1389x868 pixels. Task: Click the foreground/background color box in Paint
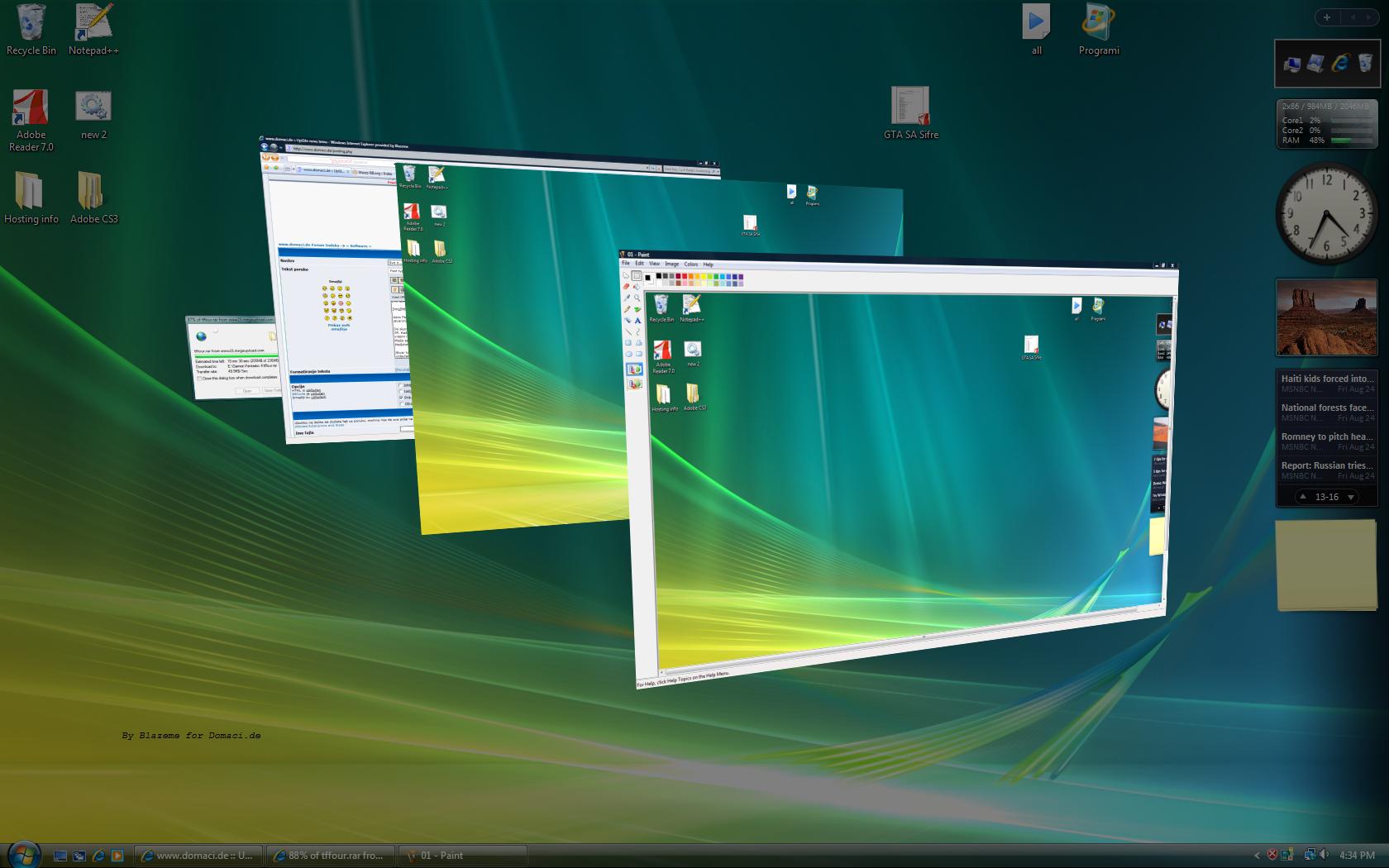pyautogui.click(x=649, y=279)
